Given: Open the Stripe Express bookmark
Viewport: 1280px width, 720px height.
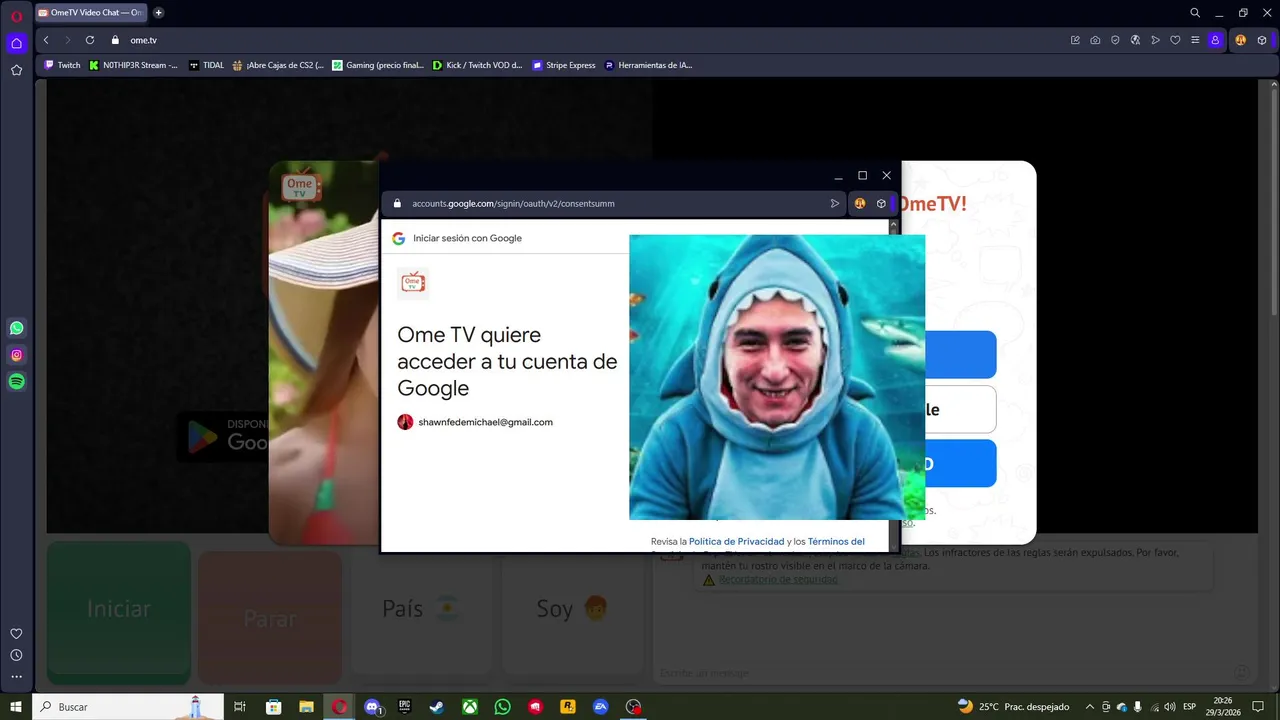Looking at the screenshot, I should [x=564, y=65].
